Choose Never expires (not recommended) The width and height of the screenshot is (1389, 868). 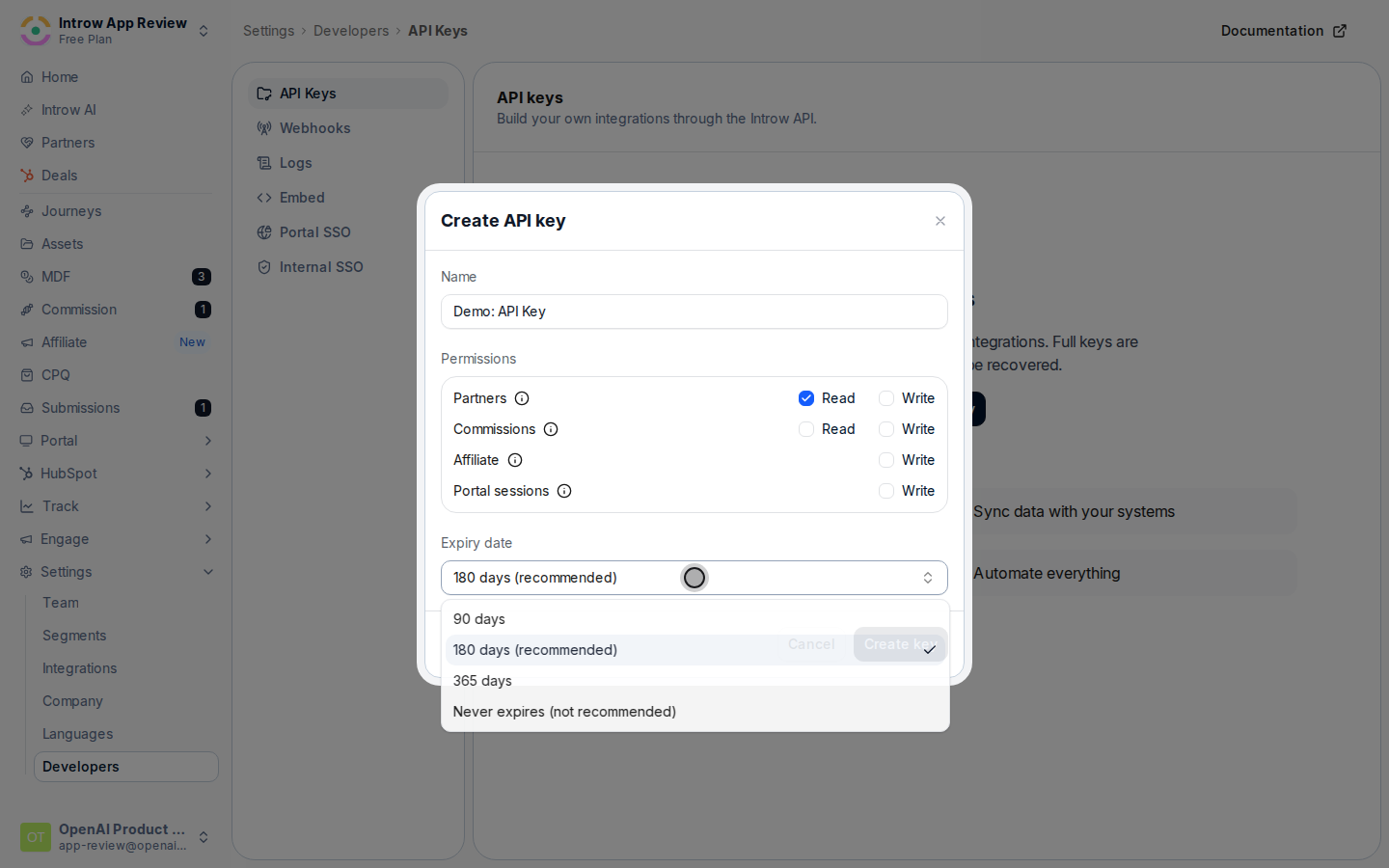(695, 712)
